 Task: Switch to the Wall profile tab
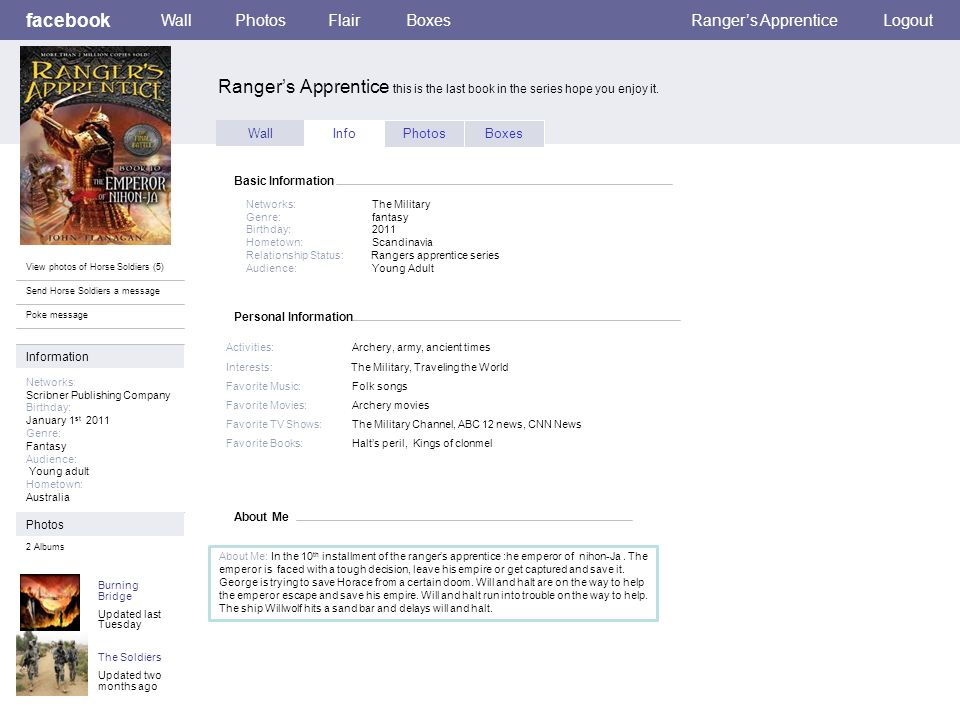click(x=260, y=133)
